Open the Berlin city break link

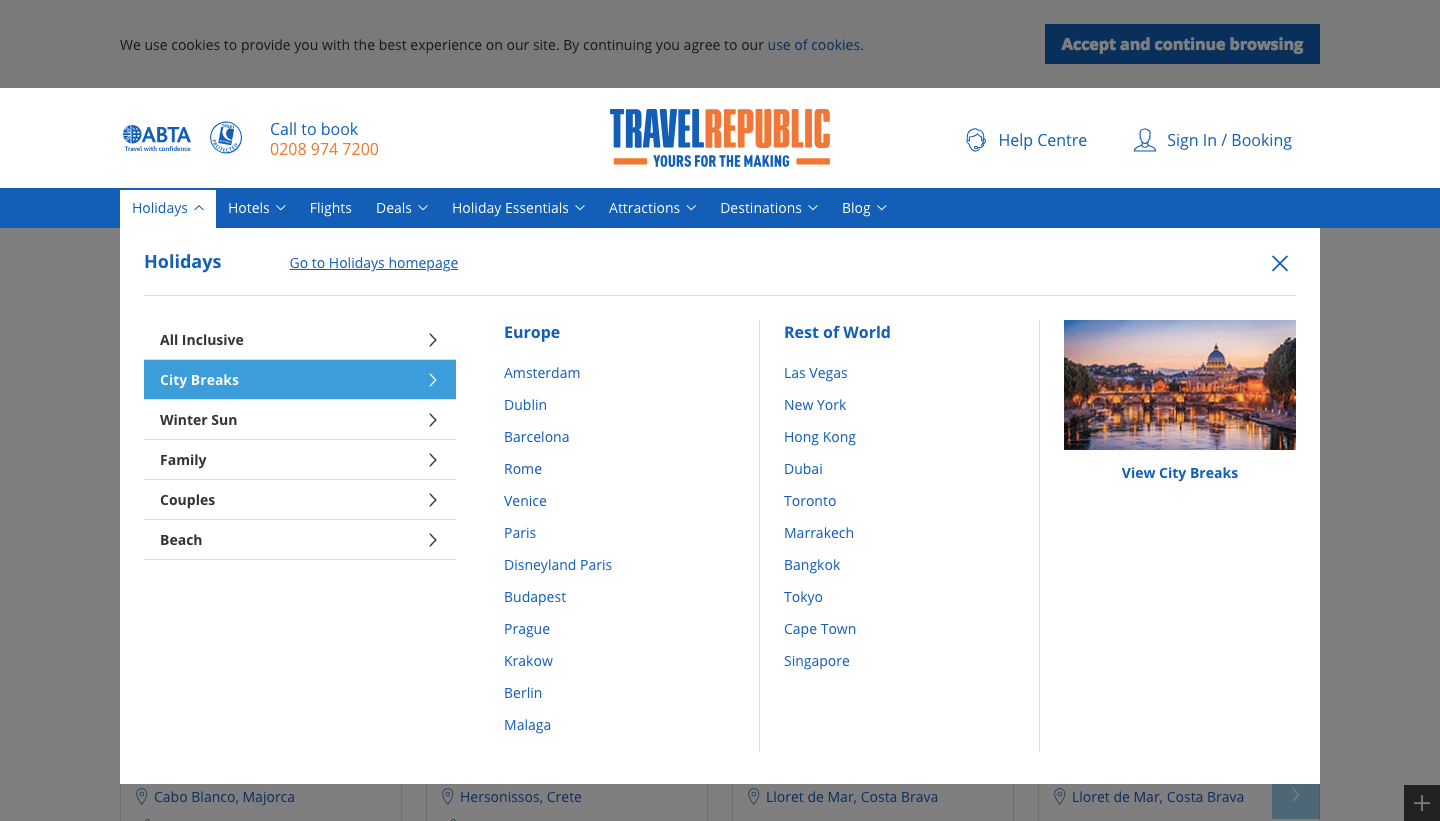[x=523, y=693]
